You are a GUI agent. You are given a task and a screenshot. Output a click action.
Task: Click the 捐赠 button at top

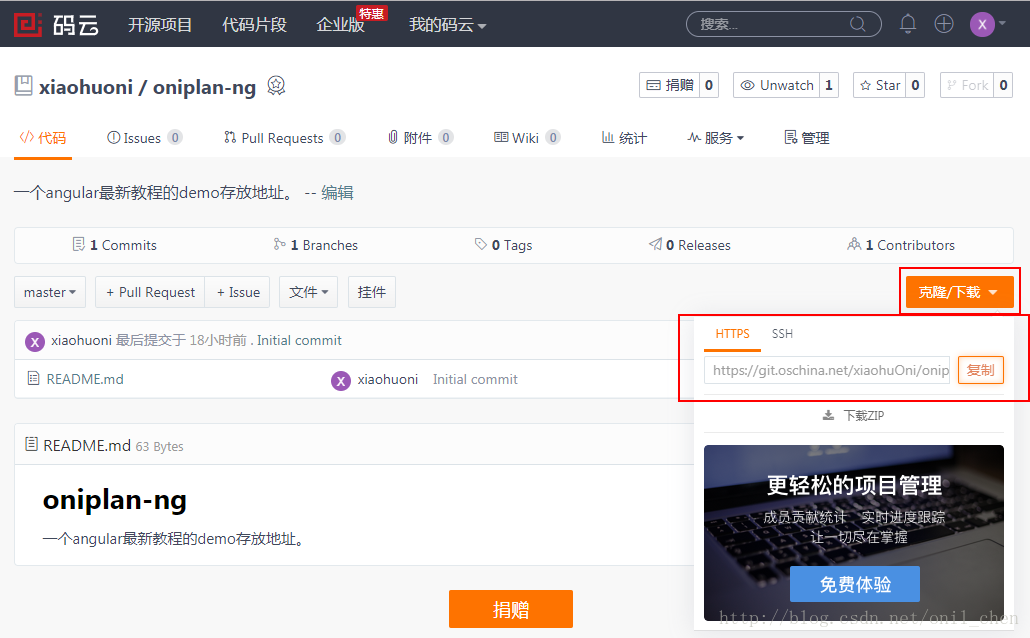tap(669, 85)
